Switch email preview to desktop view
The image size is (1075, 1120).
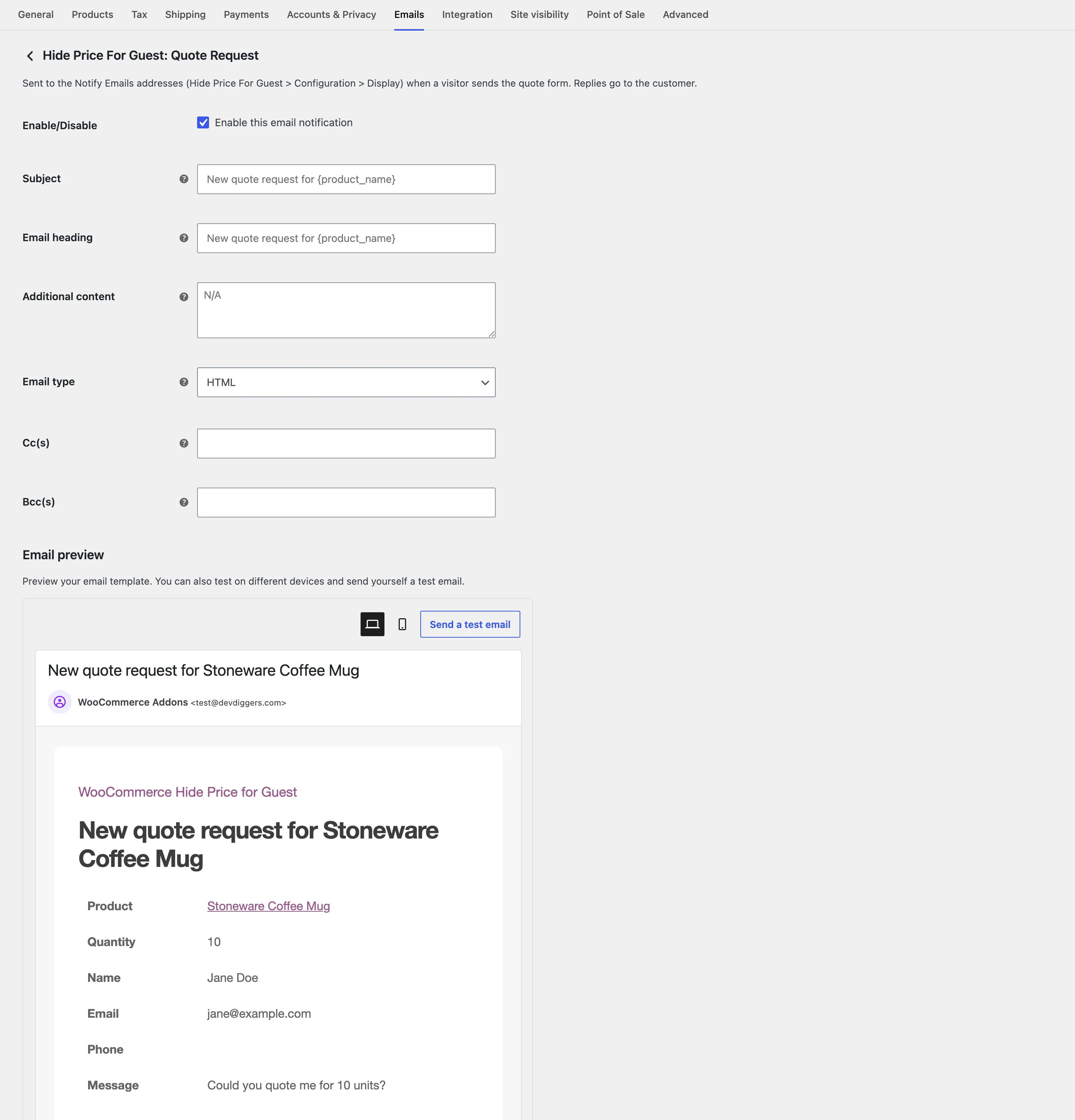click(x=373, y=624)
